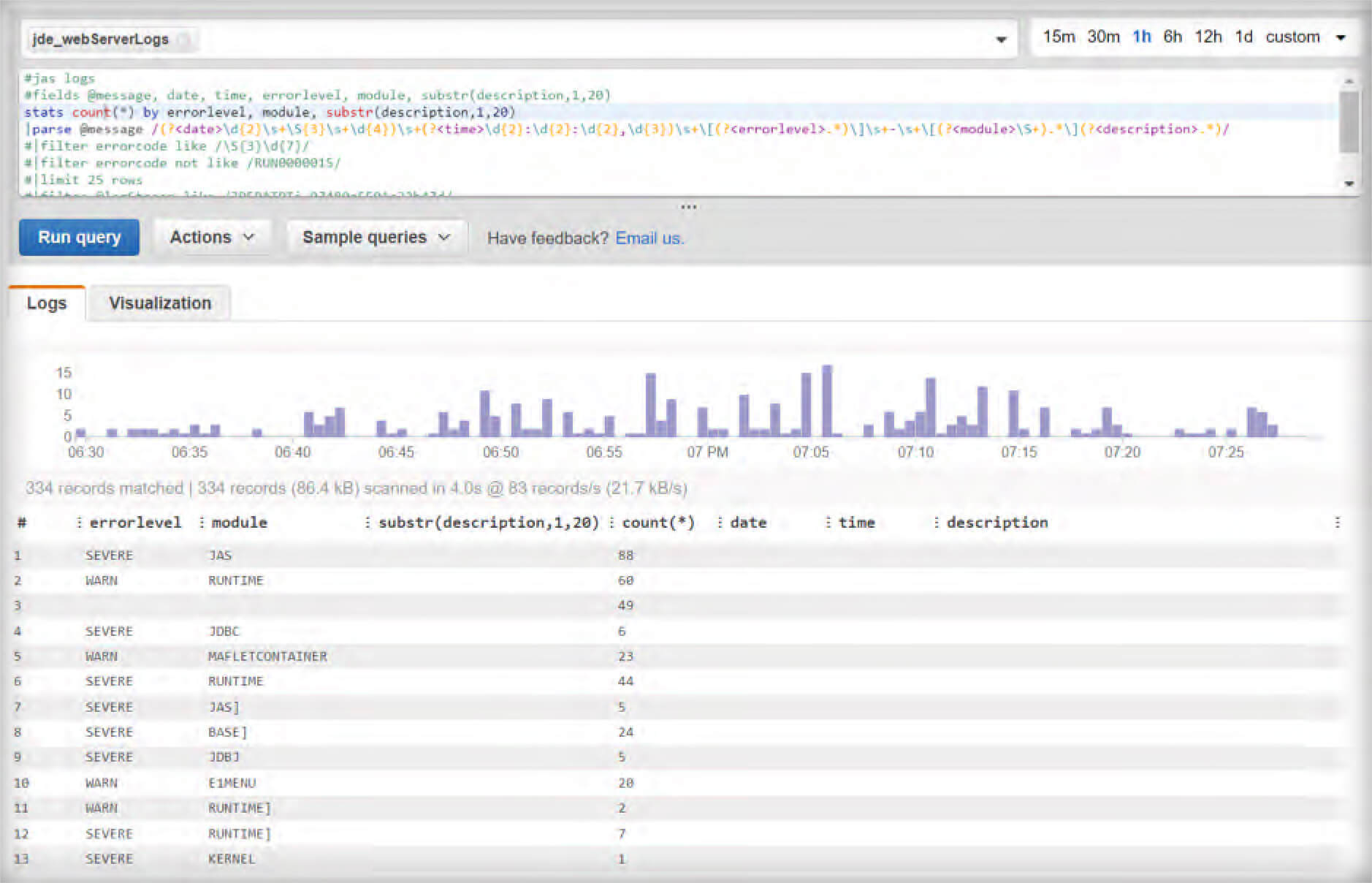Click the query editor resize handle dots
Viewport: 1372px width, 883px height.
[x=688, y=207]
